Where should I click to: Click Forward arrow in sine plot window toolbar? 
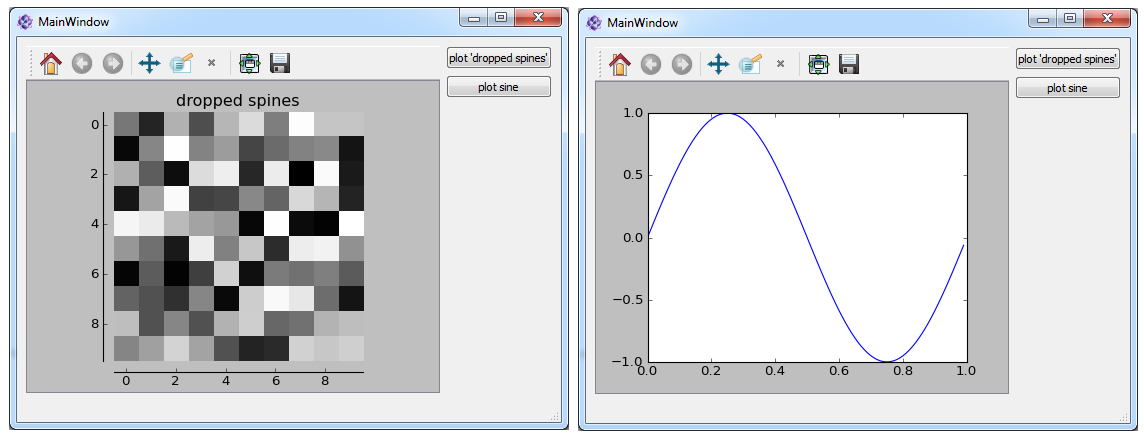(681, 64)
